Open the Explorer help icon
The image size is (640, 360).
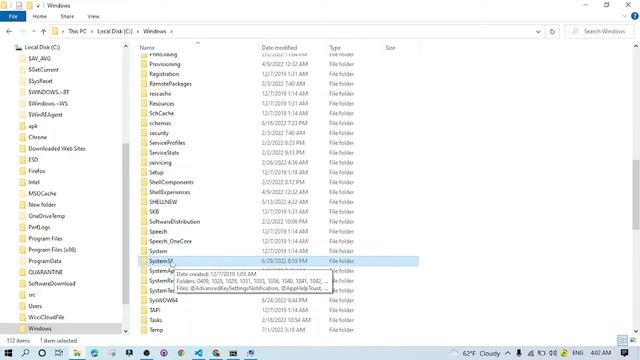coord(635,16)
